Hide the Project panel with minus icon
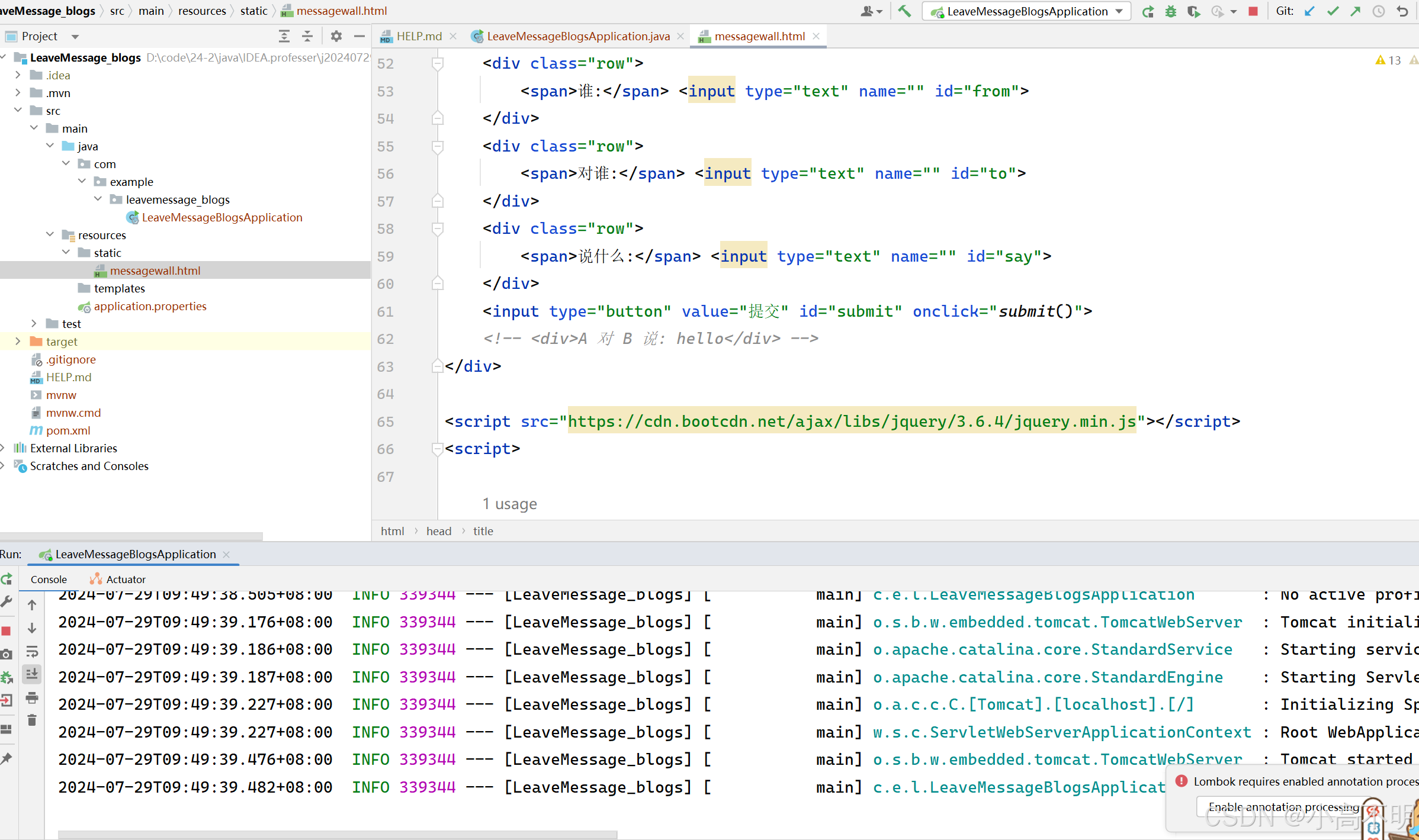 point(359,36)
